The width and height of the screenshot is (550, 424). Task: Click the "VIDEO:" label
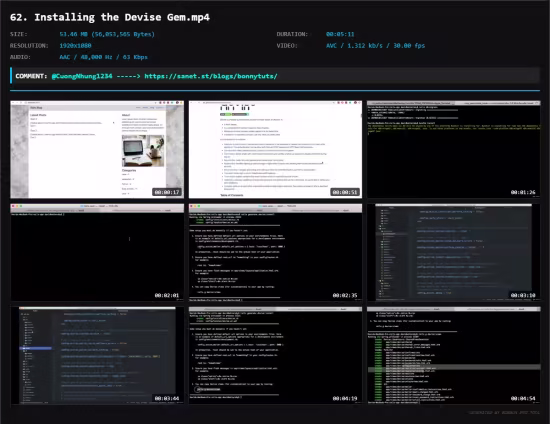(x=287, y=46)
